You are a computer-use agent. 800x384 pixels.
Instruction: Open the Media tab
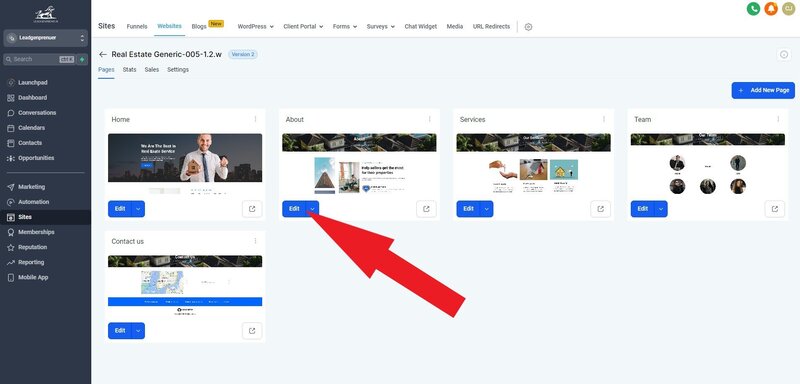click(455, 27)
